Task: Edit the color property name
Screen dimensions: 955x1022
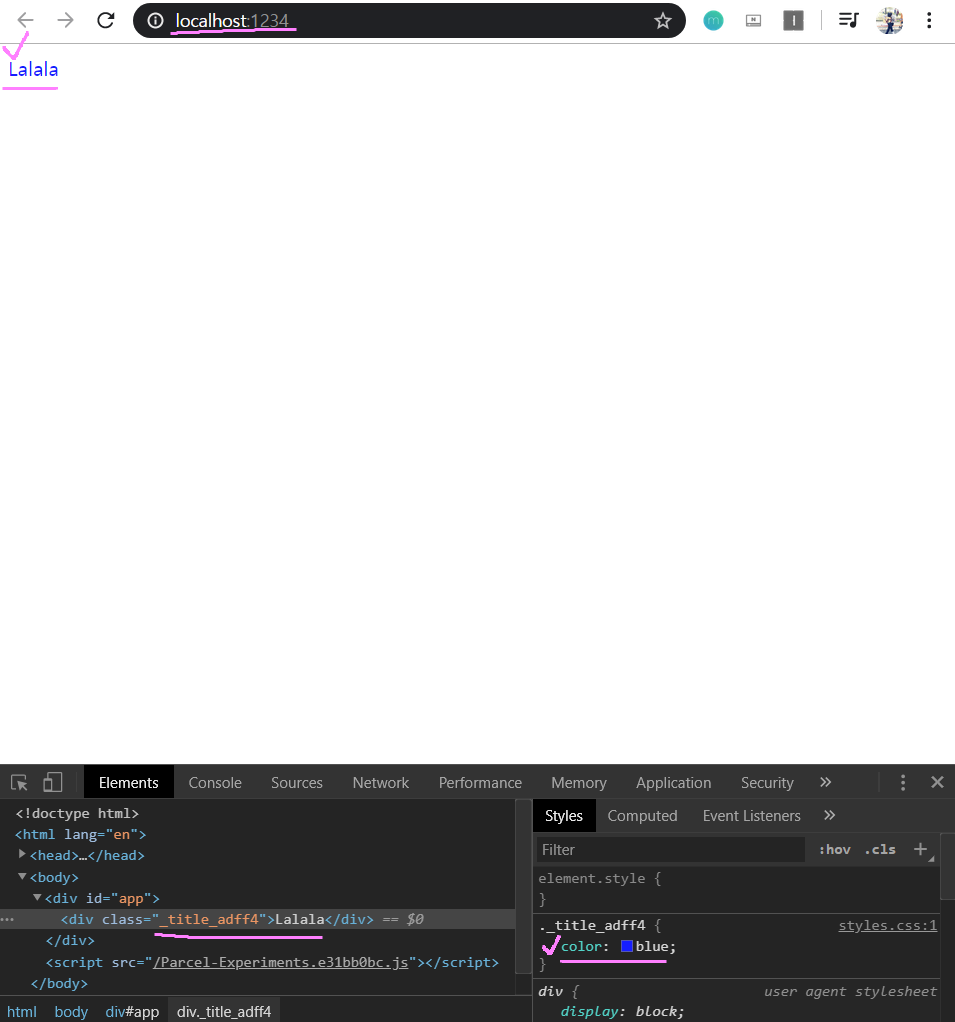Action: [580, 946]
